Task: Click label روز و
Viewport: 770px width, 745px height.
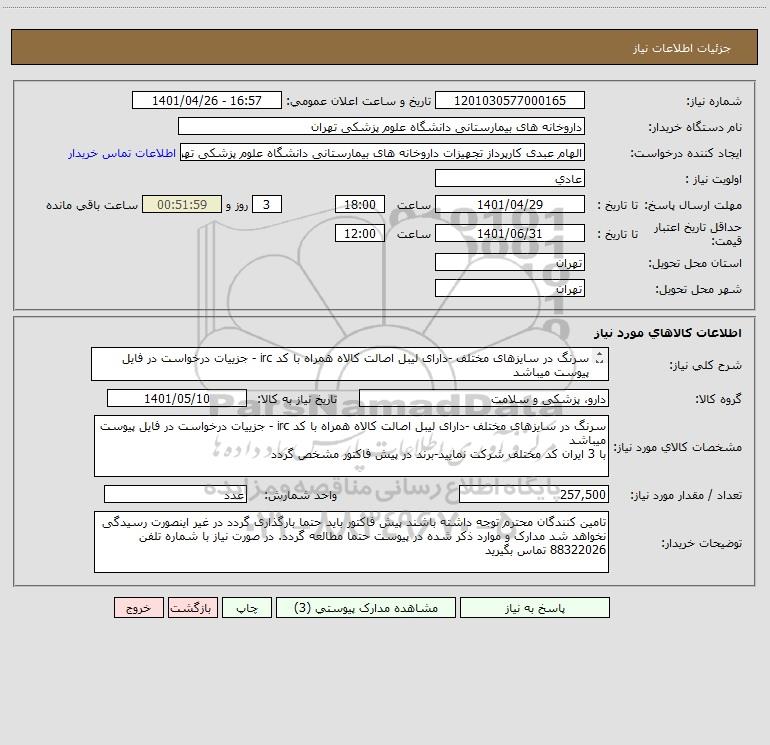Action: pyautogui.click(x=237, y=205)
